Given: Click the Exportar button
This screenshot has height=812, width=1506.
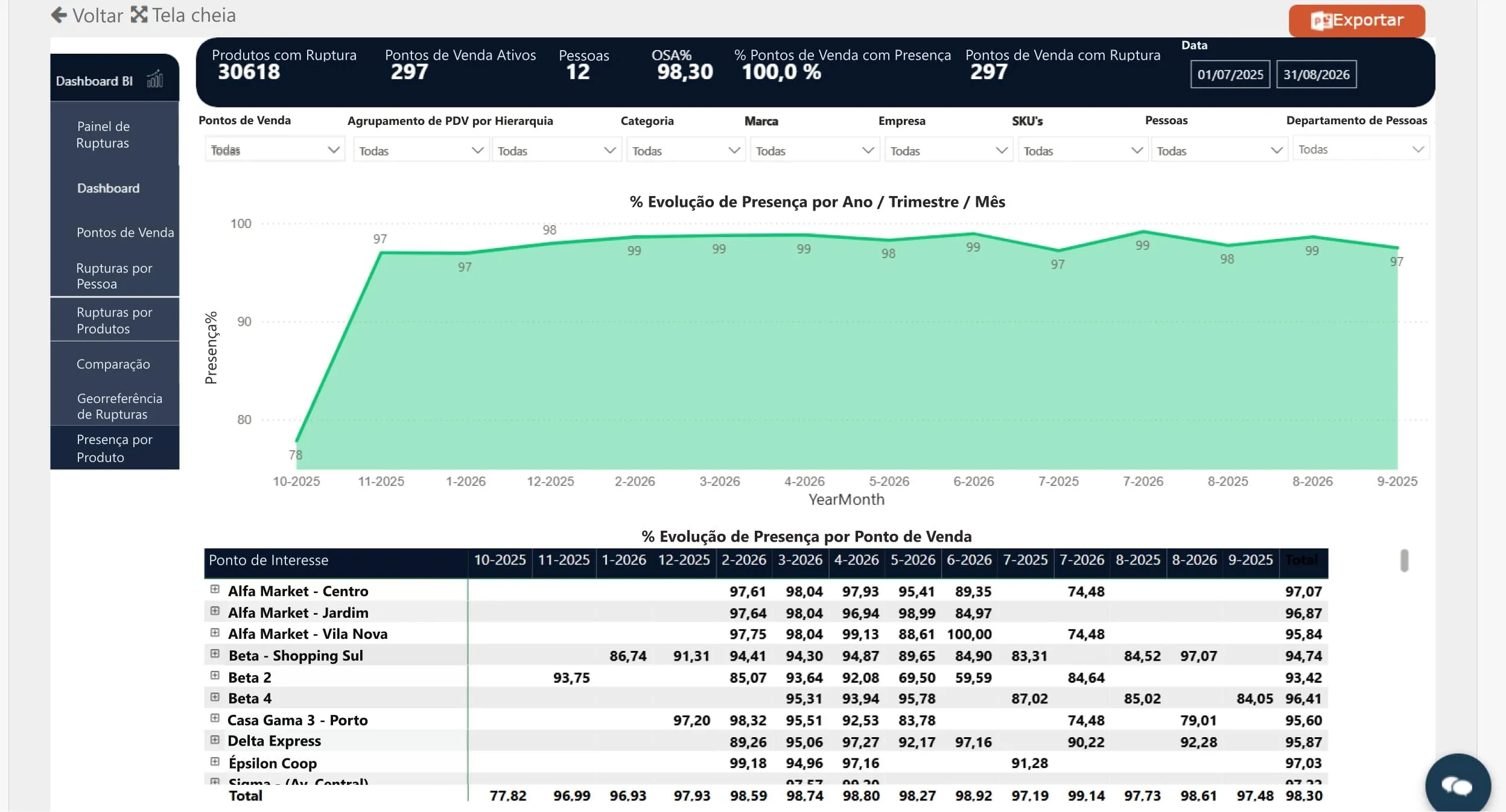Looking at the screenshot, I should coord(1357,21).
